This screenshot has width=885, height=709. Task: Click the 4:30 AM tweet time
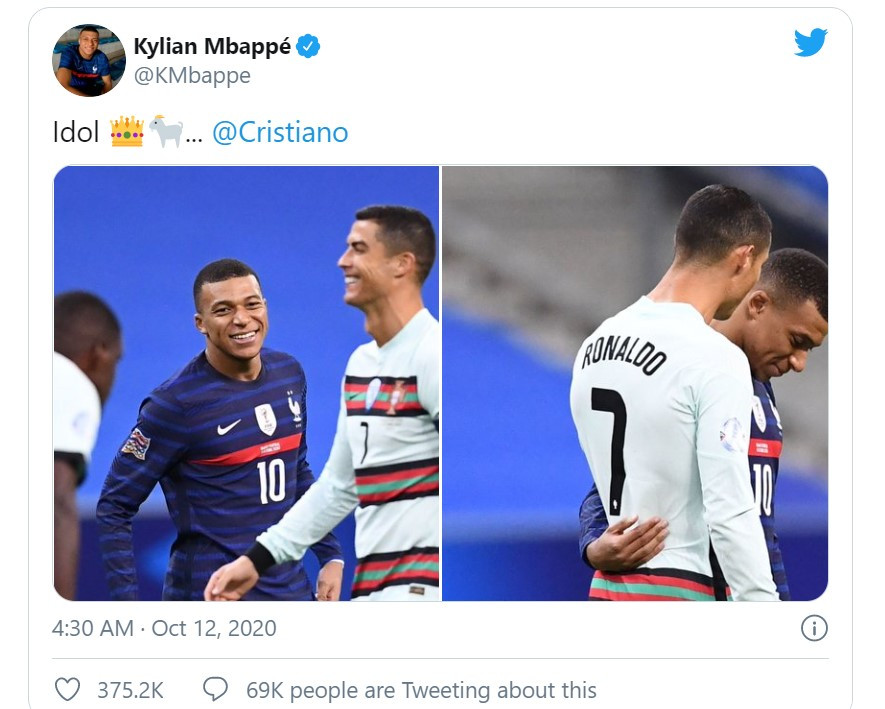coord(92,628)
